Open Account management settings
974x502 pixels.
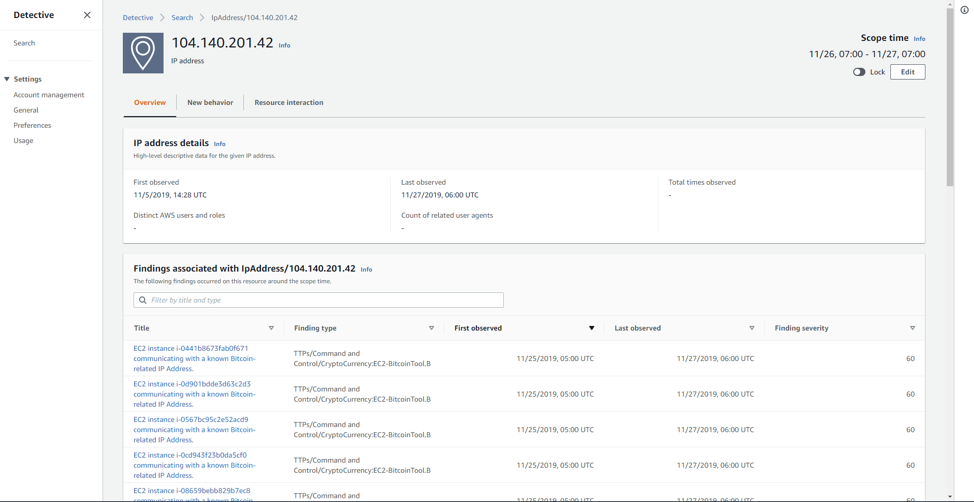pyautogui.click(x=49, y=95)
